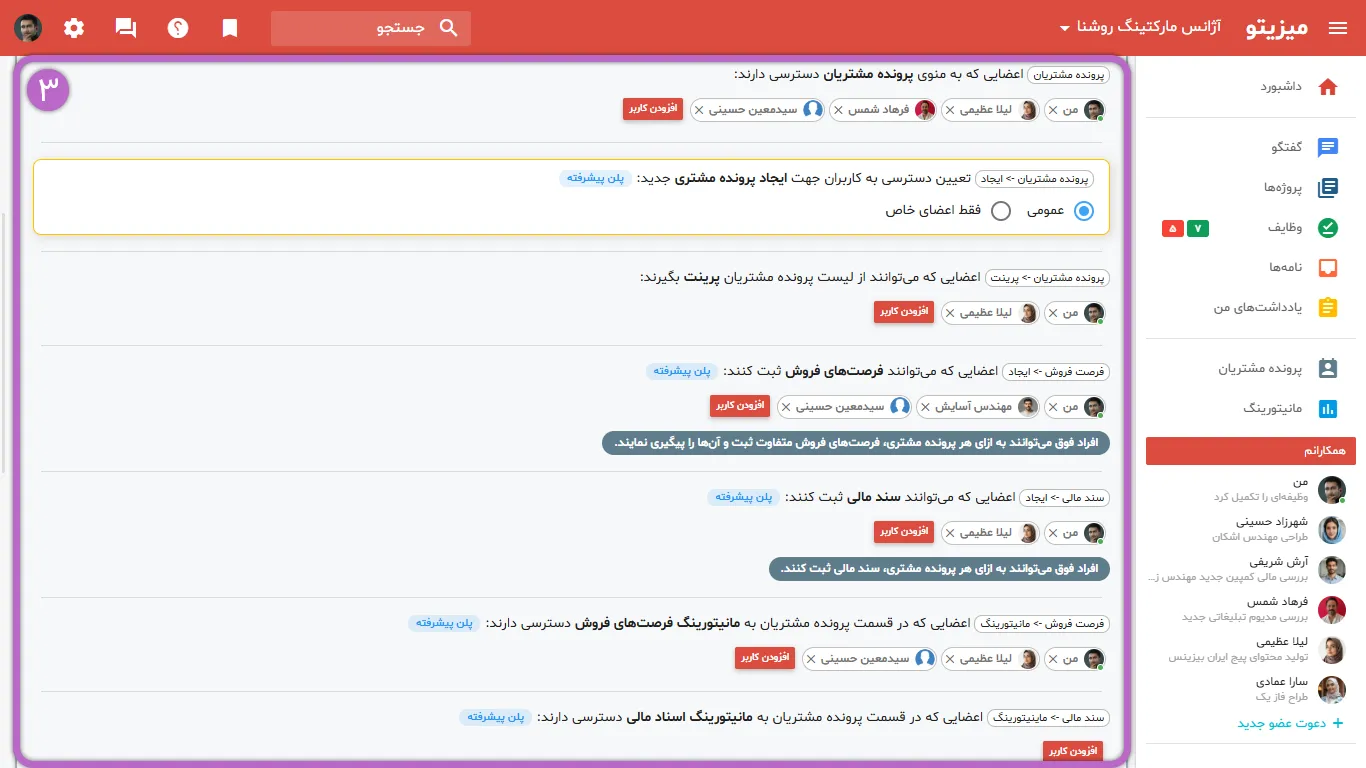Screen dimensions: 1366x768
Task: Open the bookmark icon in the top bar
Action: [230, 28]
